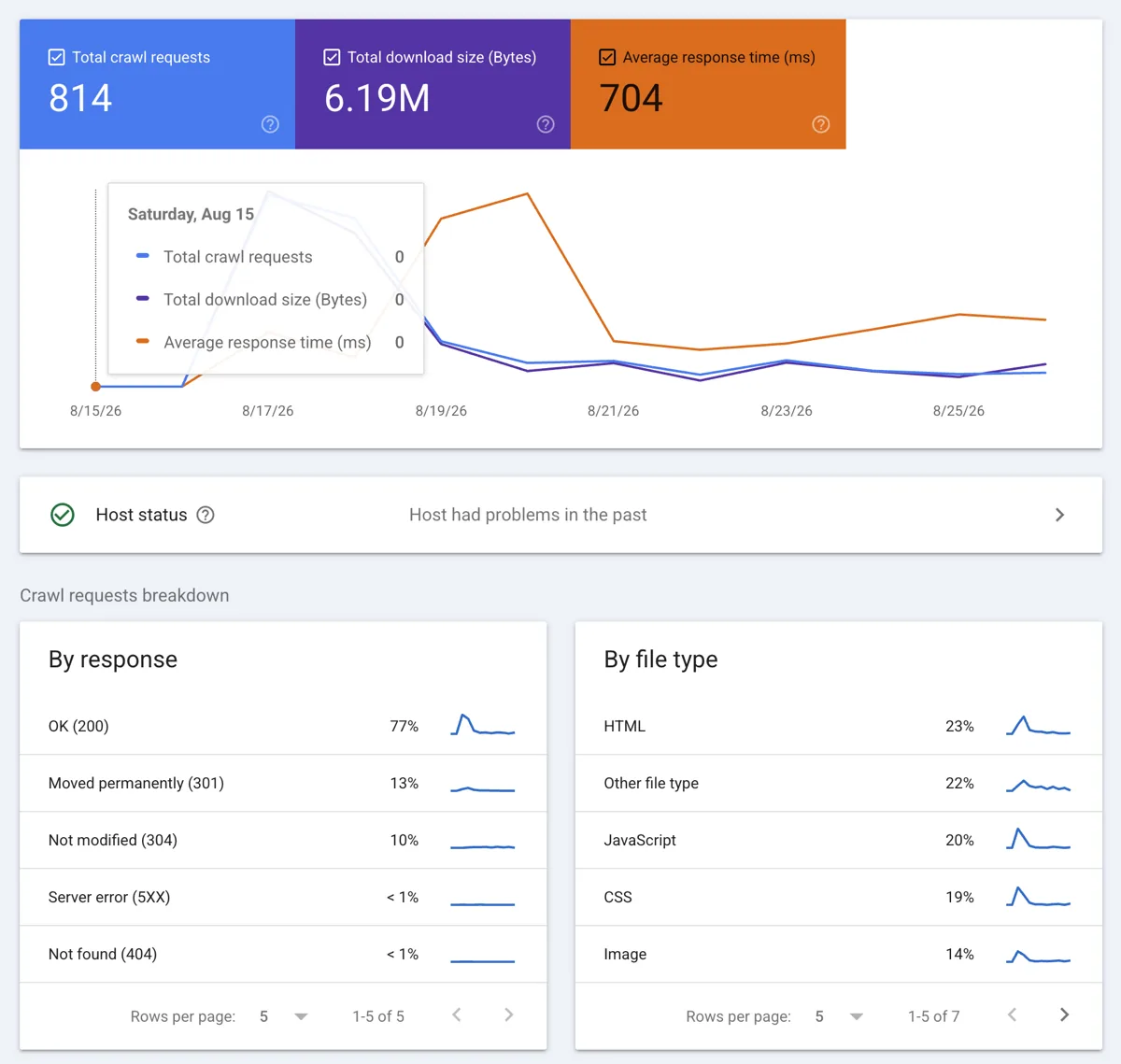Click the 814 total crawl requests value

[x=80, y=98]
